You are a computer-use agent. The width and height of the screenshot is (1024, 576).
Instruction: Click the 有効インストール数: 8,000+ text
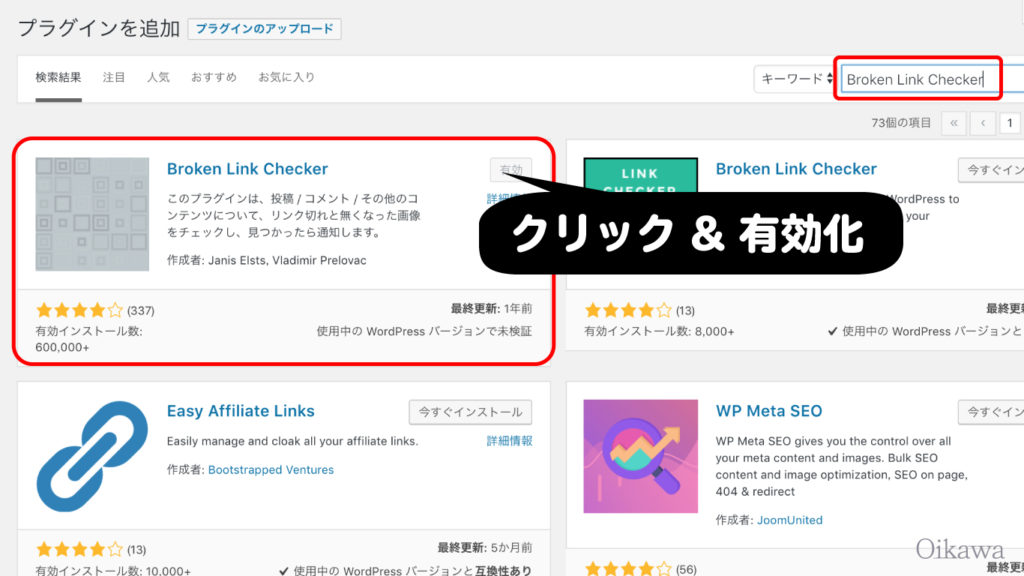[659, 331]
